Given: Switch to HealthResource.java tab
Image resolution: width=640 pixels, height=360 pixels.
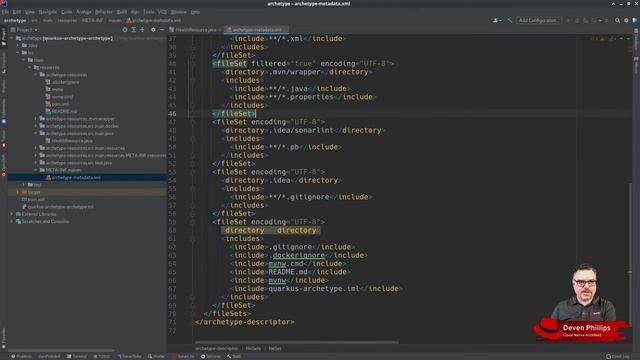Looking at the screenshot, I should pyautogui.click(x=193, y=30).
